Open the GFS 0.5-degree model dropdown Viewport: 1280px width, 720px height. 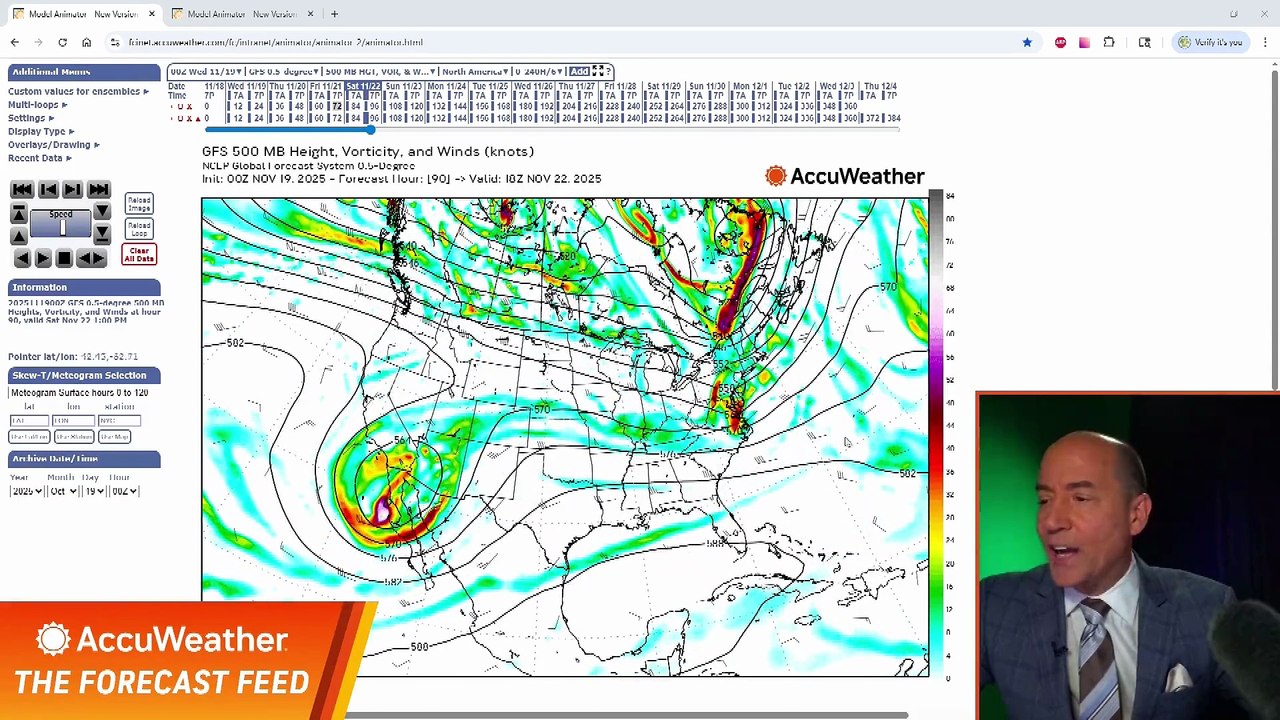(283, 71)
